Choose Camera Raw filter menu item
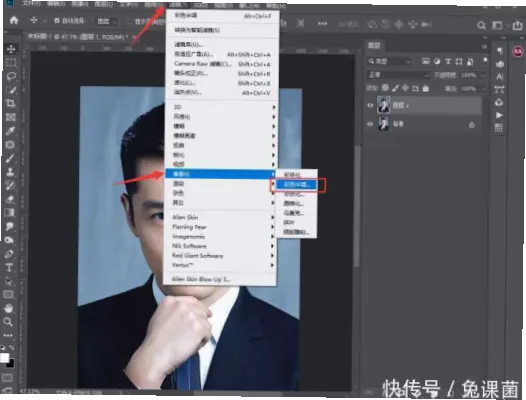Viewport: 526px width, 400px height. (x=222, y=64)
